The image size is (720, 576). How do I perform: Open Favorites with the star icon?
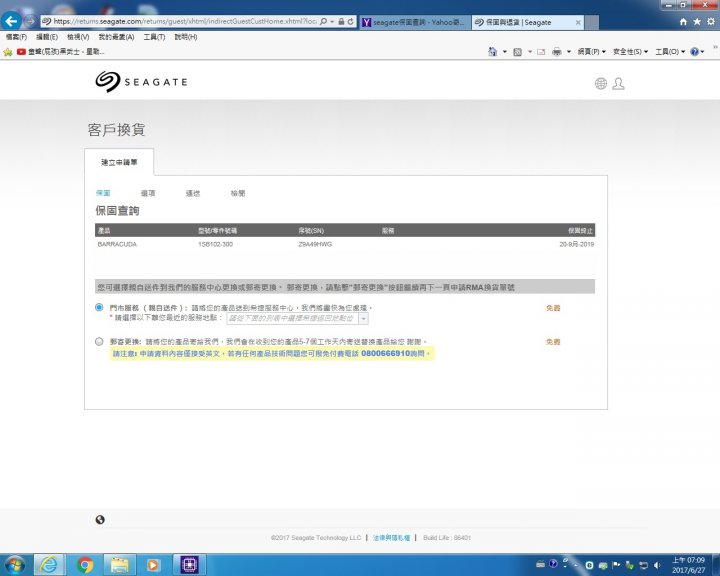pos(697,22)
